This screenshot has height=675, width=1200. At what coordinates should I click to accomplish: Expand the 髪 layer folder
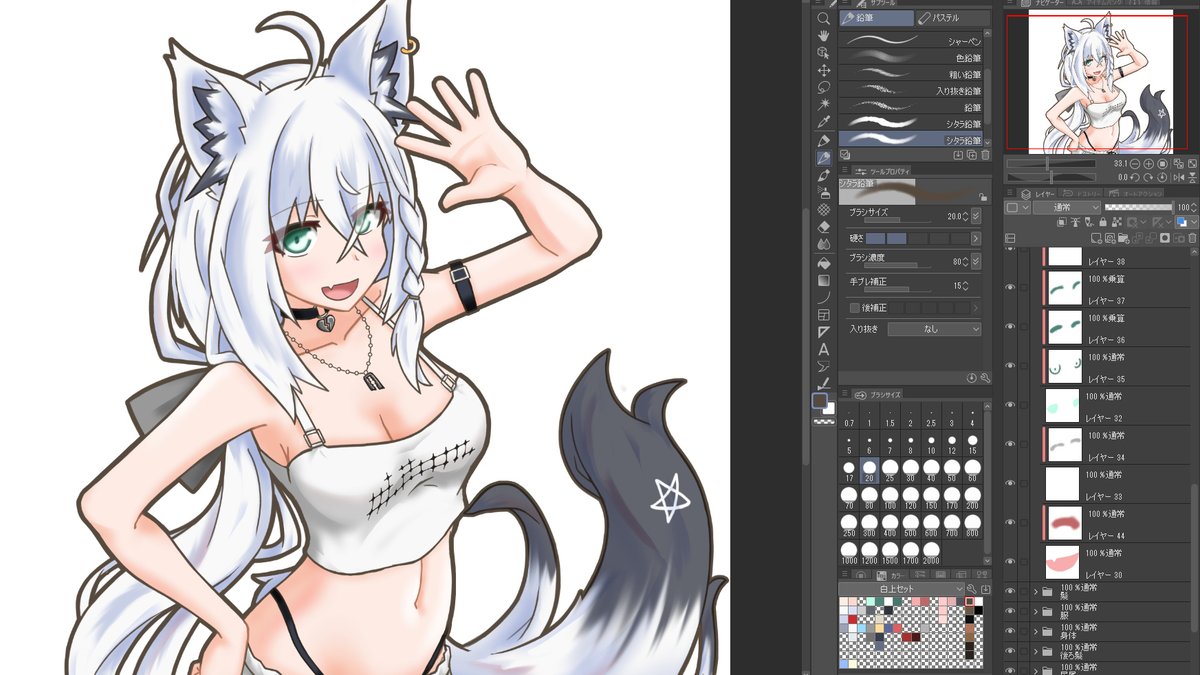[x=1036, y=592]
